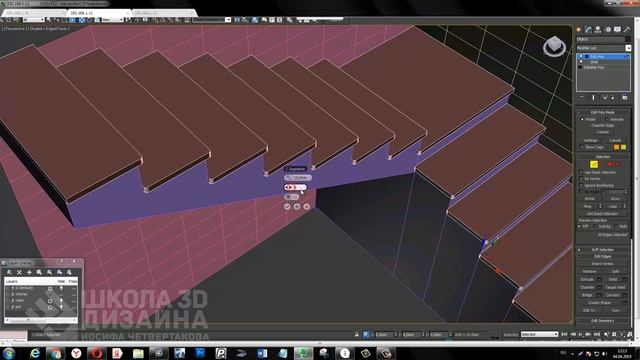Click the orange cage color swatch
Viewport: 640px width, 360px height.
click(x=616, y=147)
